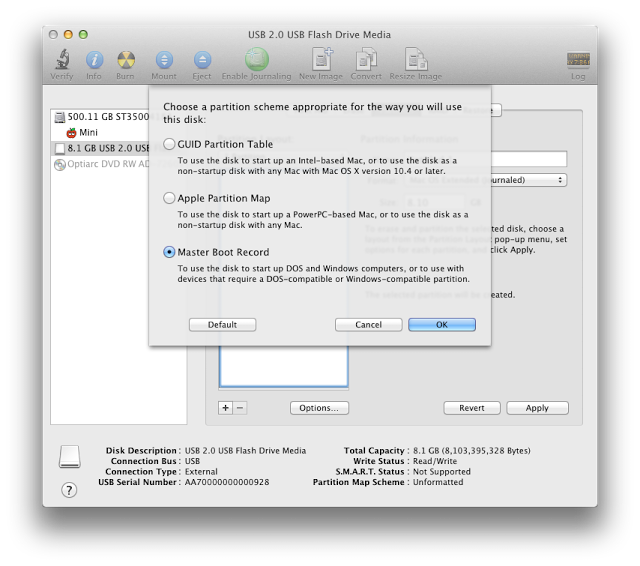This screenshot has width=640, height=566.
Task: Choose the Apple Partition Map option
Action: (x=169, y=198)
